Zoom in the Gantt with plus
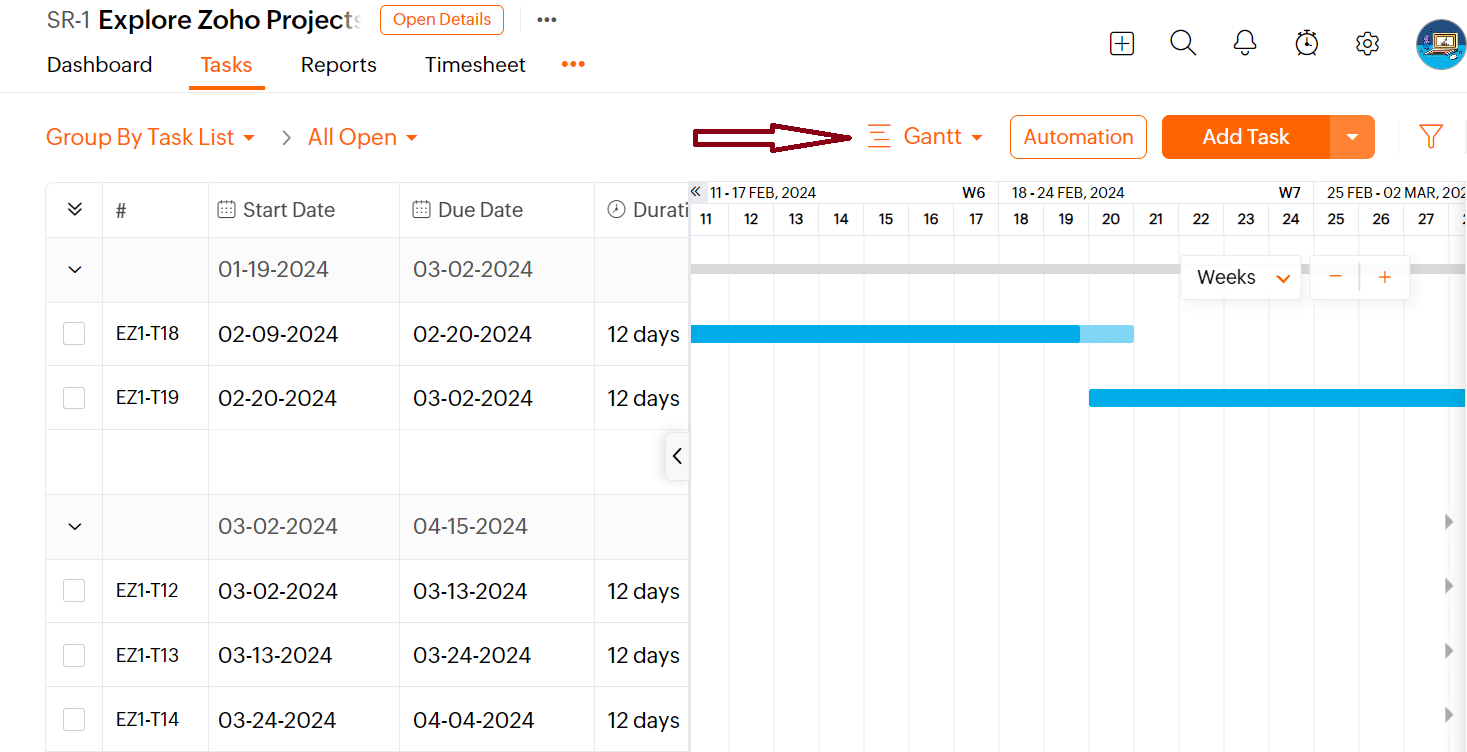1467x752 pixels. (1385, 277)
